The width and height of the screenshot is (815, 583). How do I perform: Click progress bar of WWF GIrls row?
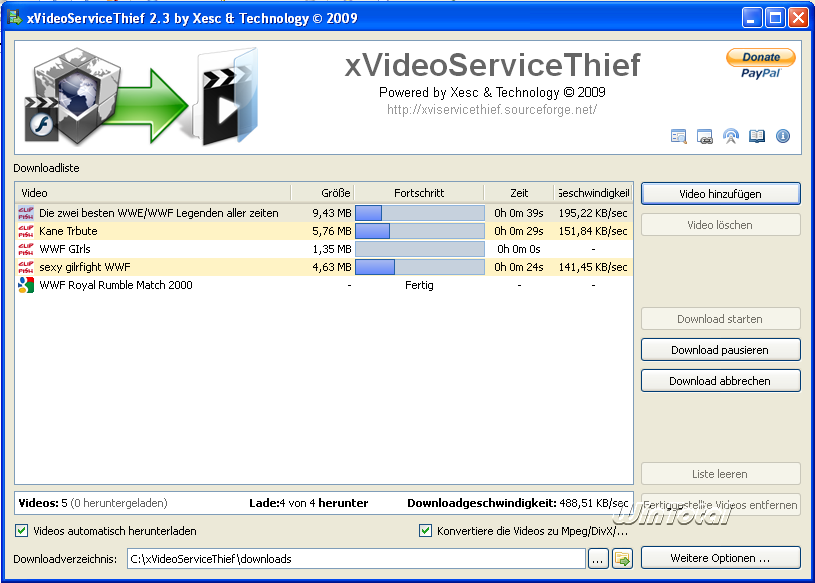[x=420, y=249]
